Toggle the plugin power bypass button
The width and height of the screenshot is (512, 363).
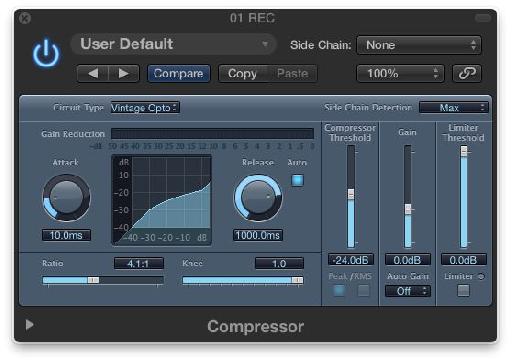[46, 54]
